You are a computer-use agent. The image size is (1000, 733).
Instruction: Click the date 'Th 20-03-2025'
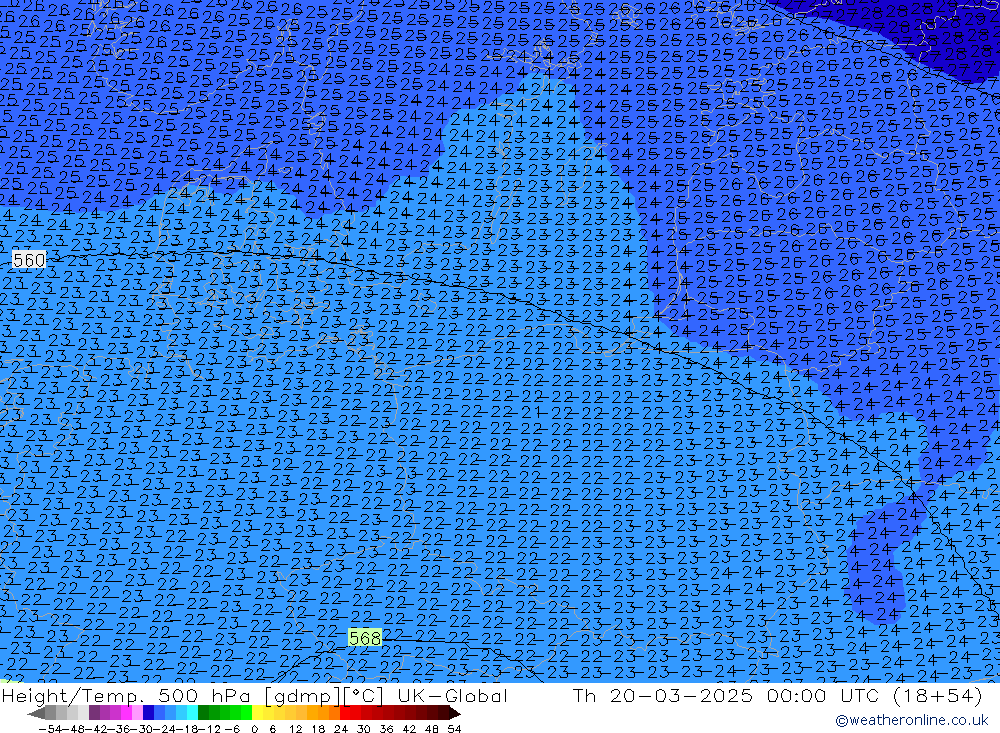[x=663, y=695]
